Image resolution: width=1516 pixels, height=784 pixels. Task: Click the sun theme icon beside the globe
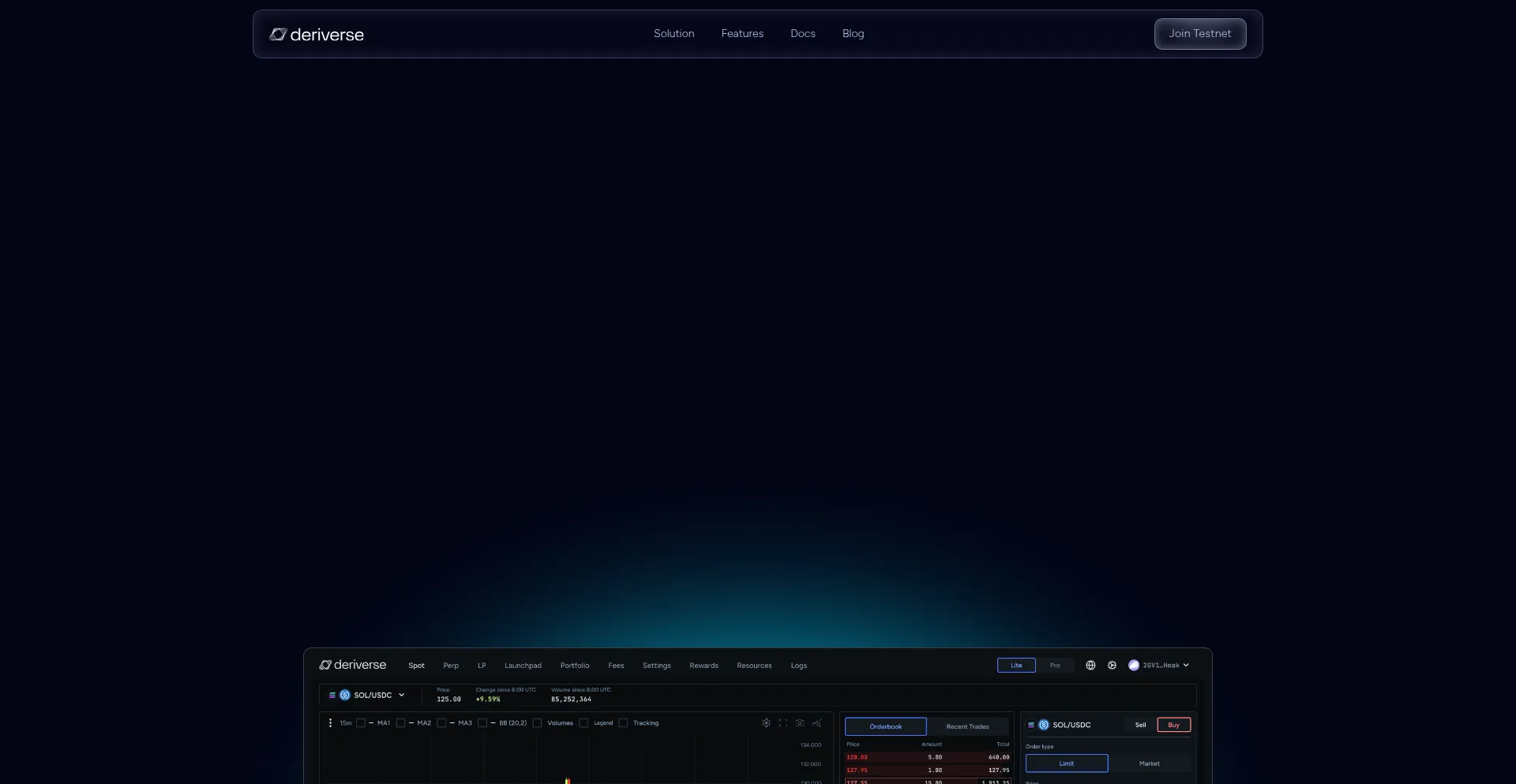click(1112, 666)
